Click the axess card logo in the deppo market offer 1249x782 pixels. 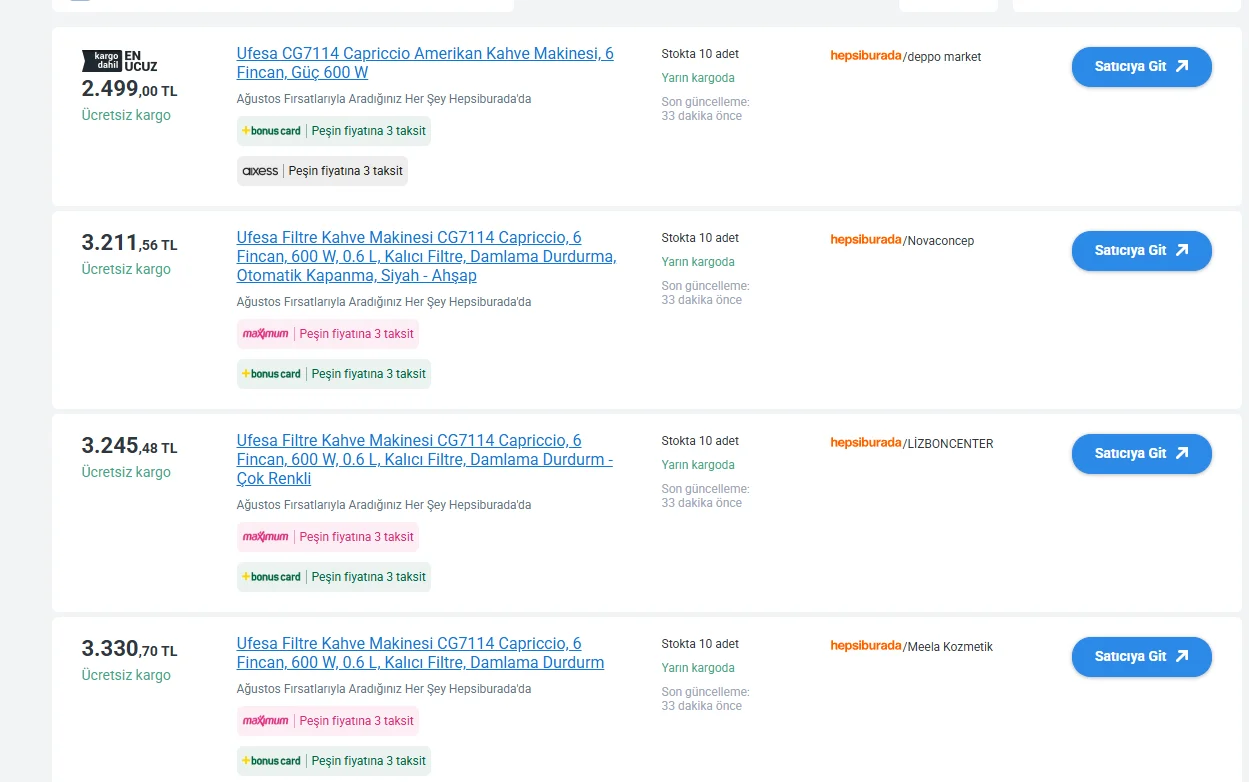pos(260,171)
